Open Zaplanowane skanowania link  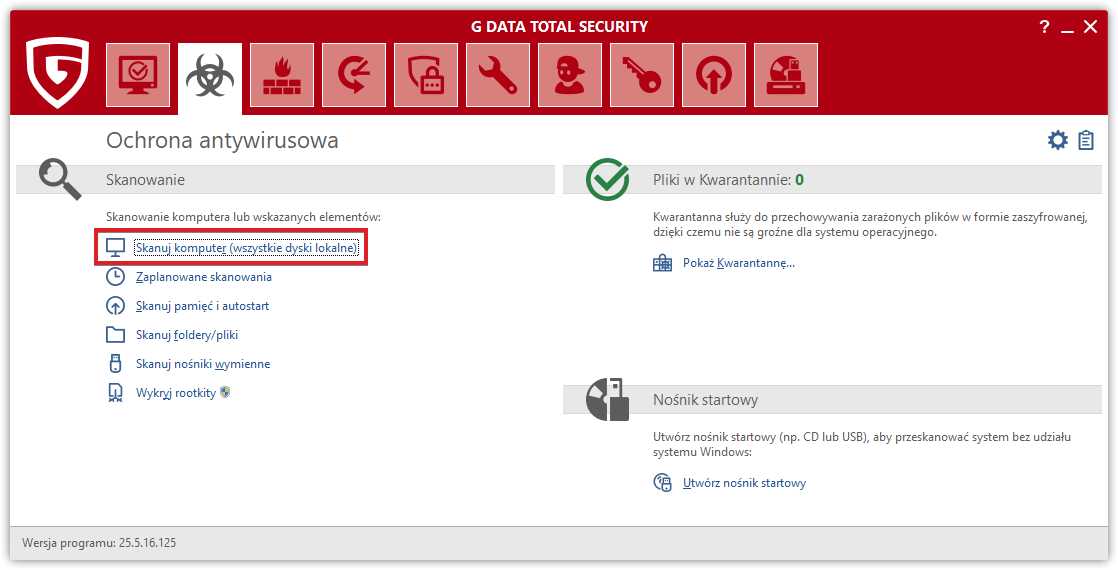click(x=204, y=277)
